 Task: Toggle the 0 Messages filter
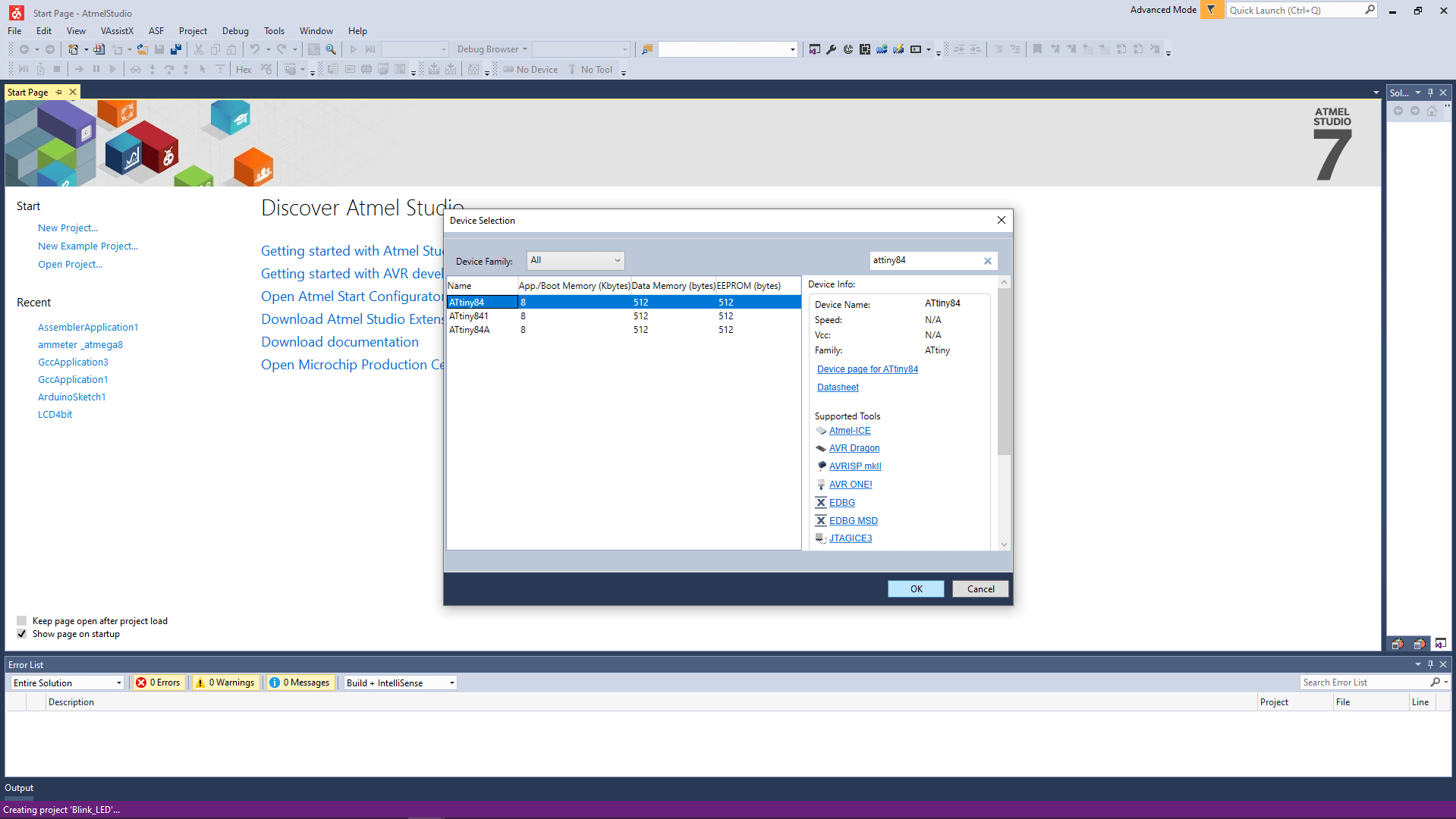pos(300,682)
